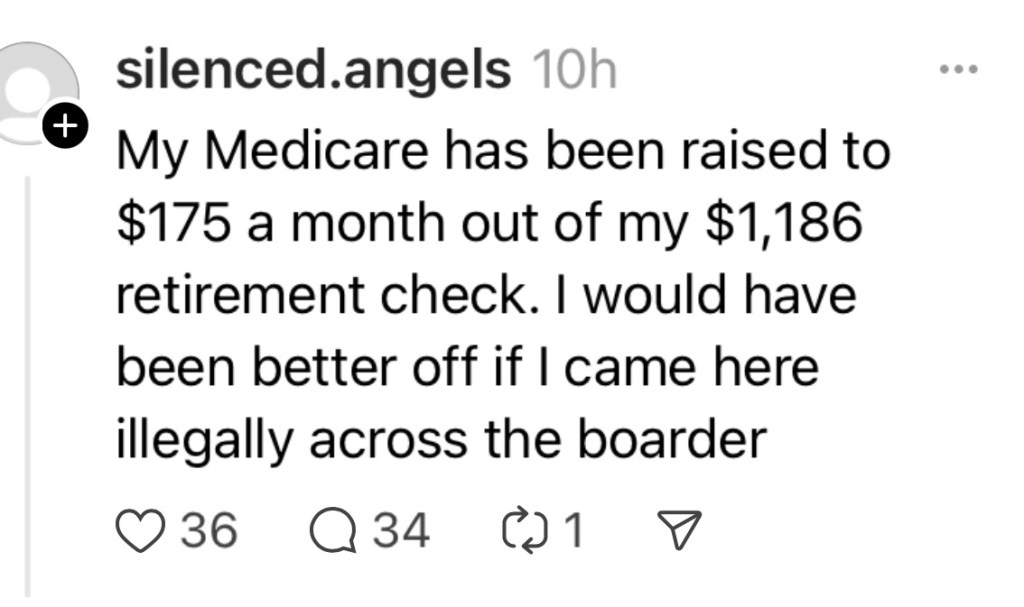This screenshot has height=607, width=1024.
Task: Click the $1,186 amount in the post
Action: coord(783,225)
